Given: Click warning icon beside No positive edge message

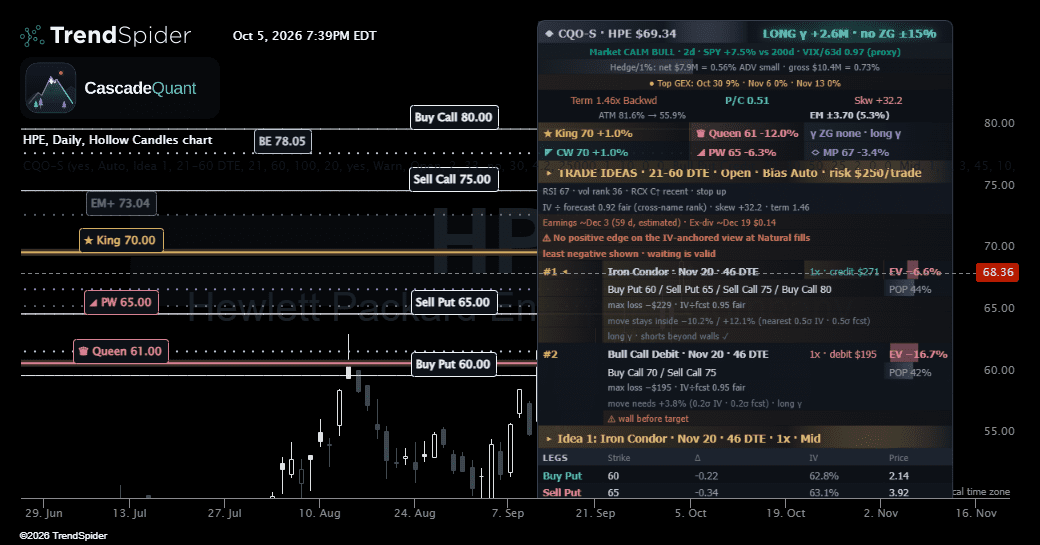Looking at the screenshot, I should (x=547, y=238).
